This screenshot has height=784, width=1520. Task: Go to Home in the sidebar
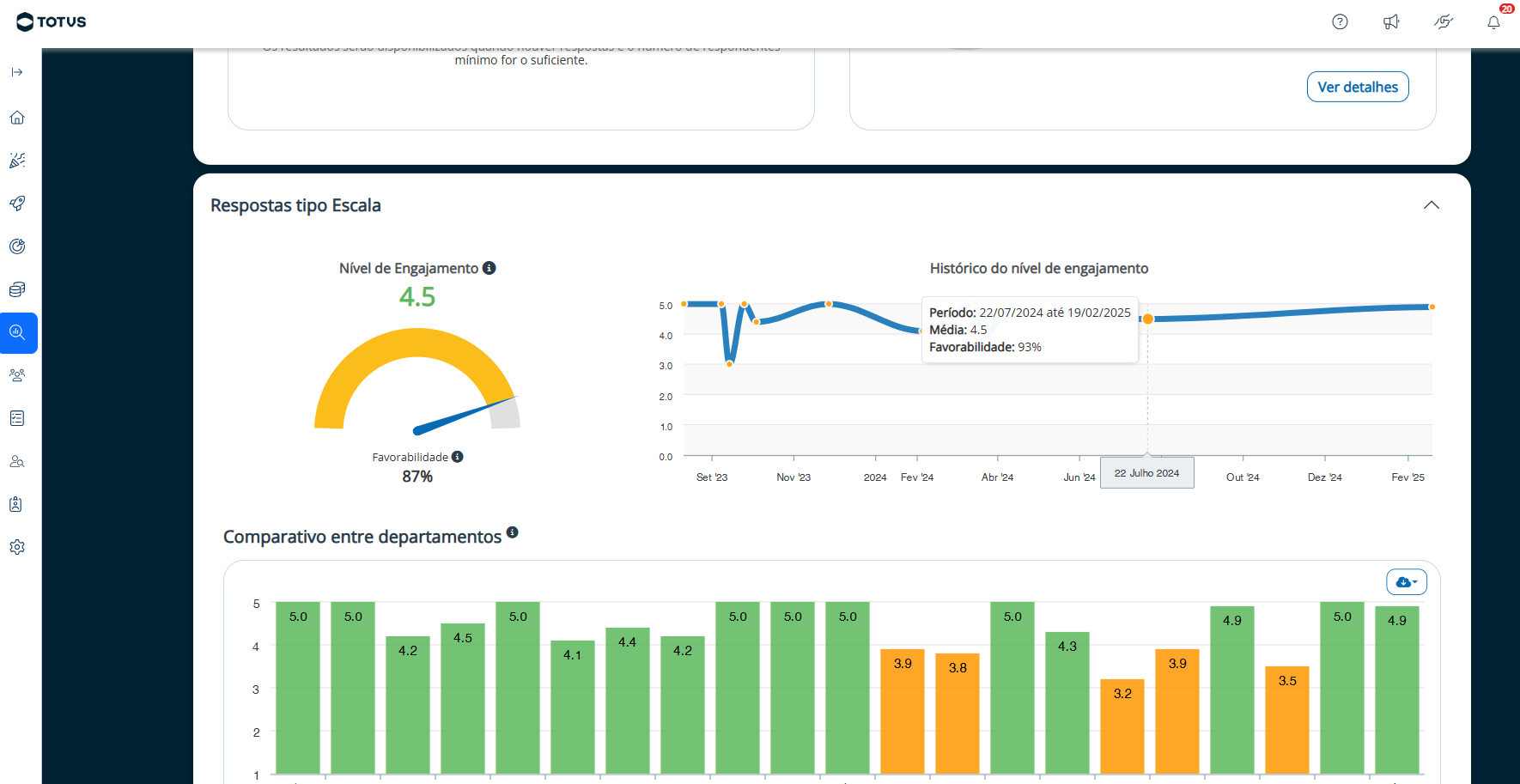pyautogui.click(x=17, y=118)
